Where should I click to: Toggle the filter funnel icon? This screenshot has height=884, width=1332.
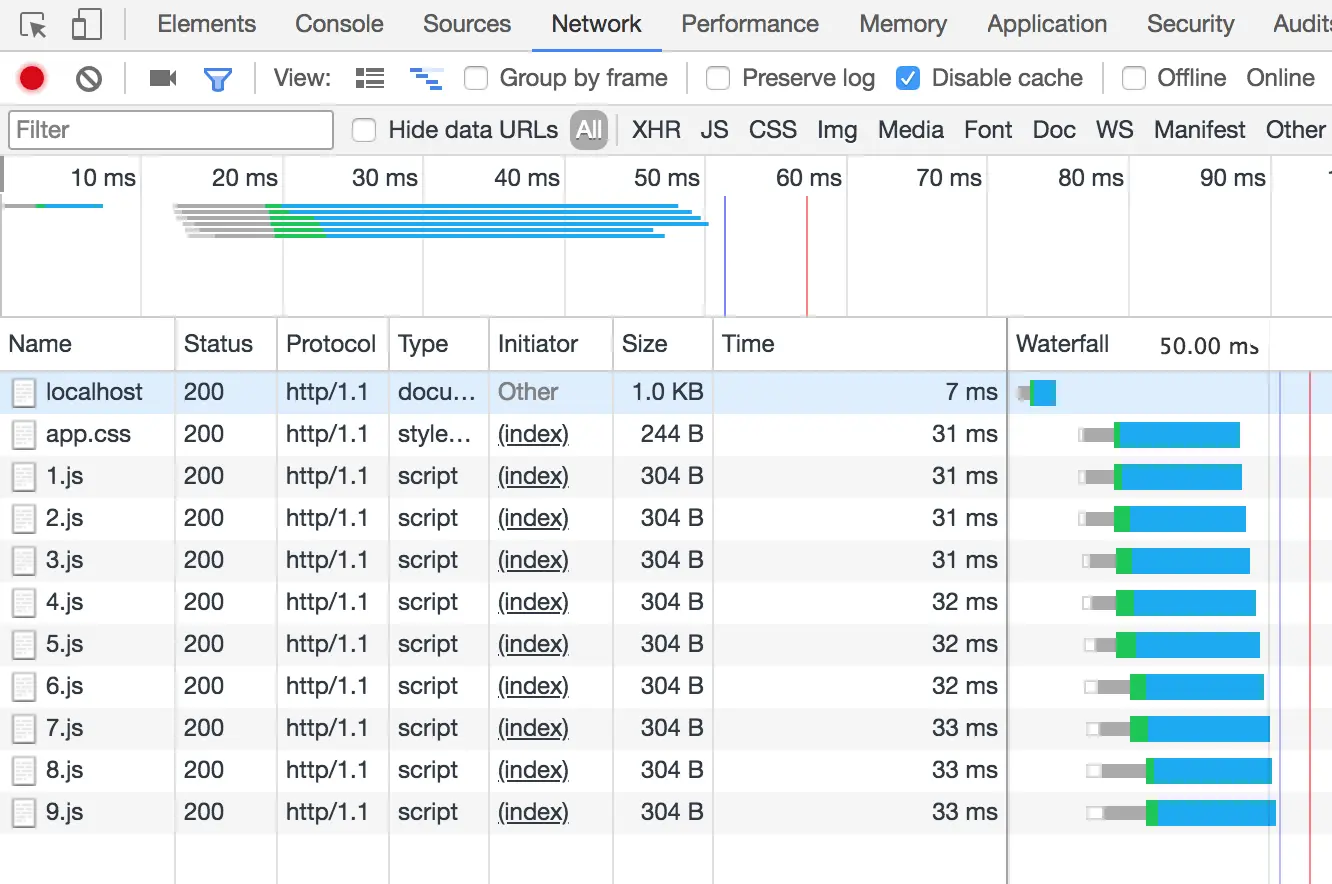(217, 79)
